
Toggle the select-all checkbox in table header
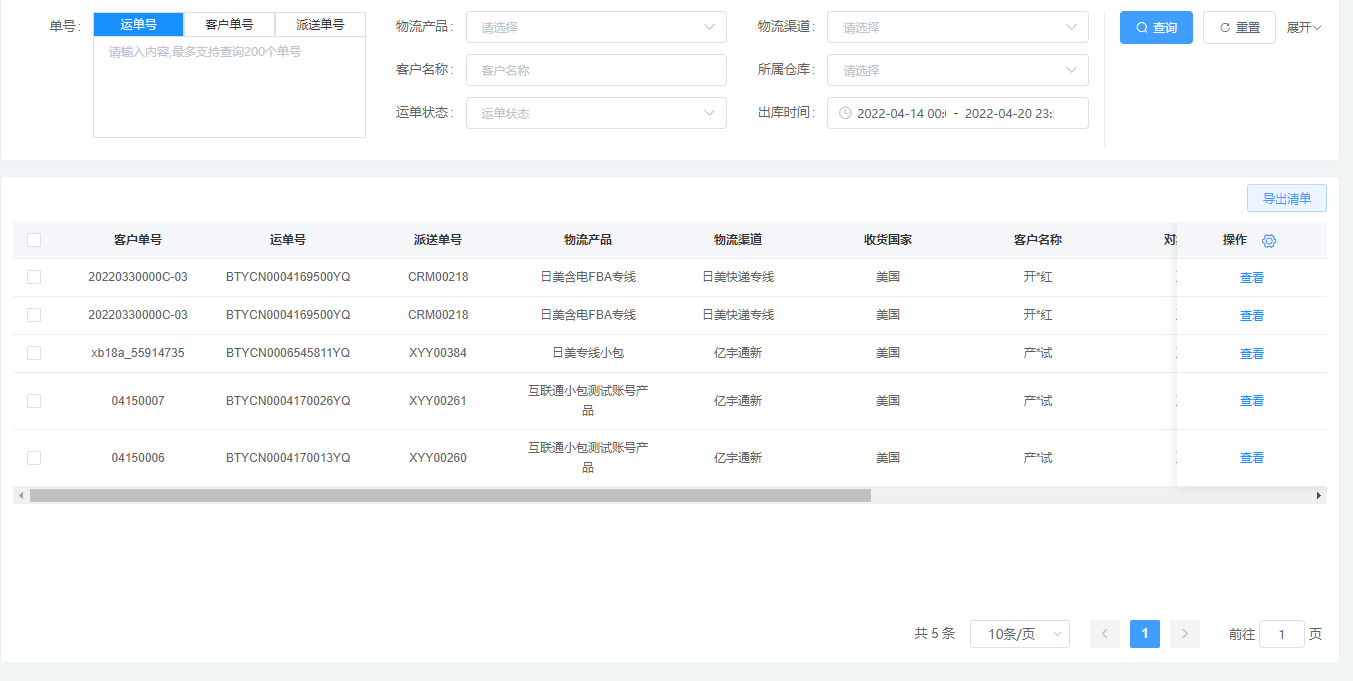[x=34, y=240]
